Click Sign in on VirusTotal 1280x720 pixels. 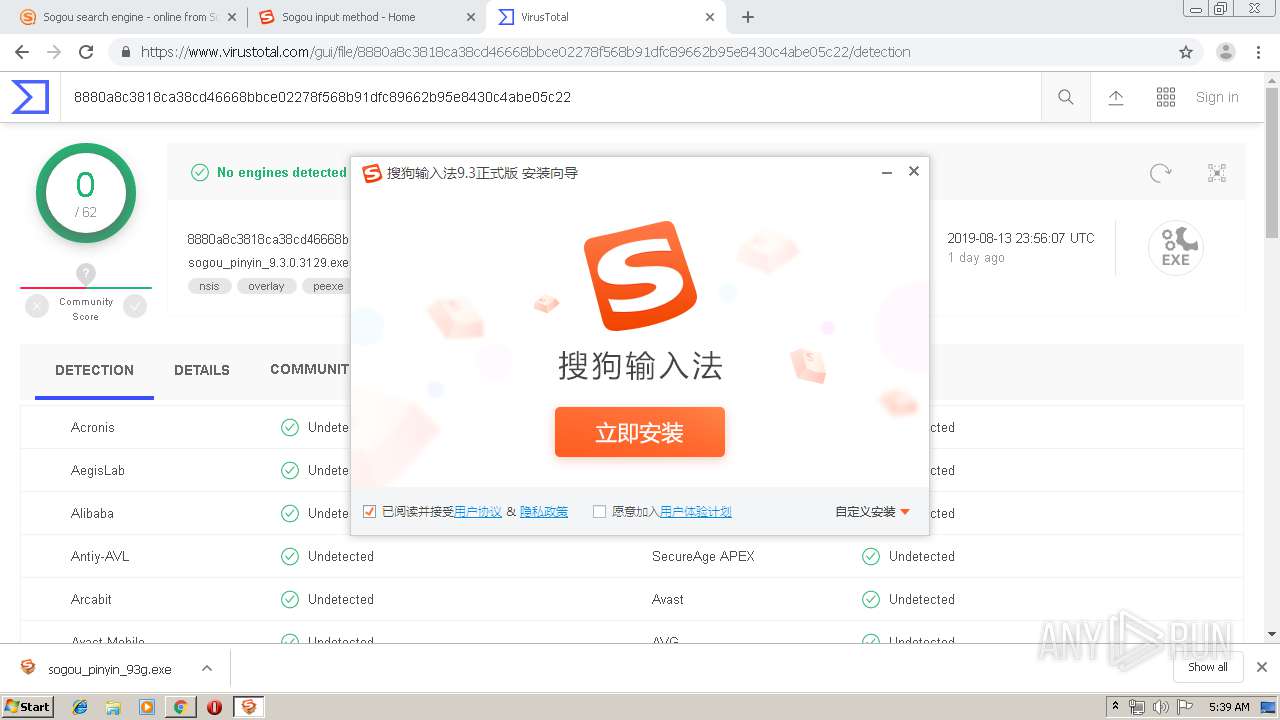1217,97
